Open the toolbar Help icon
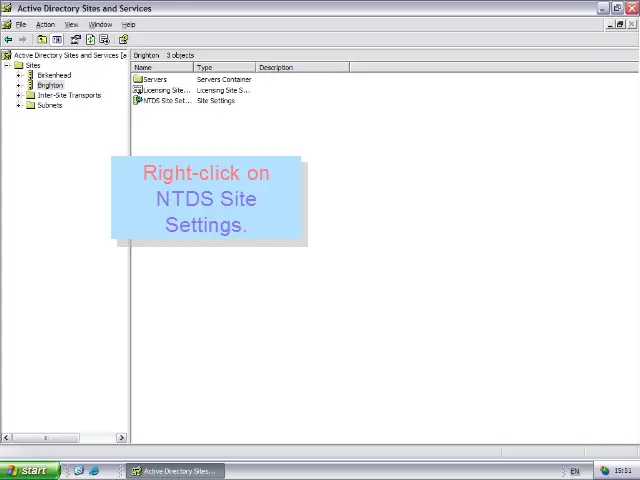The height and width of the screenshot is (480, 640). [x=123, y=40]
